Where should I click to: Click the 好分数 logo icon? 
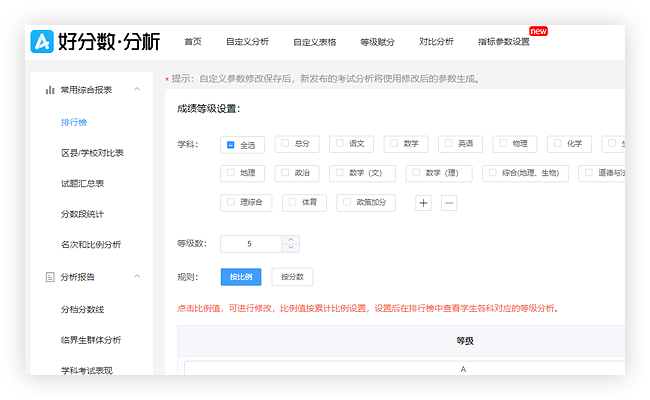(x=42, y=41)
